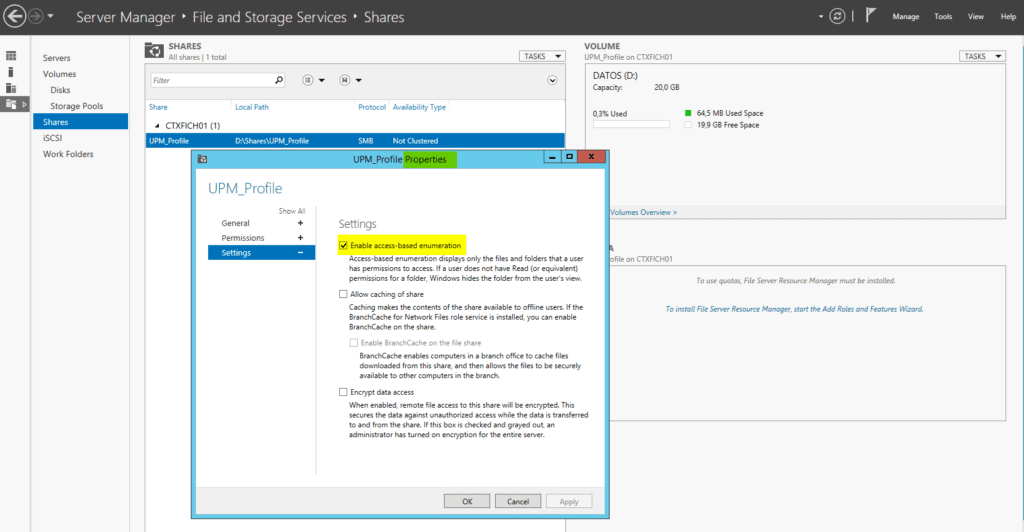This screenshot has height=532, width=1024.
Task: Toggle Enable access-based enumeration checkbox
Action: [x=344, y=245]
